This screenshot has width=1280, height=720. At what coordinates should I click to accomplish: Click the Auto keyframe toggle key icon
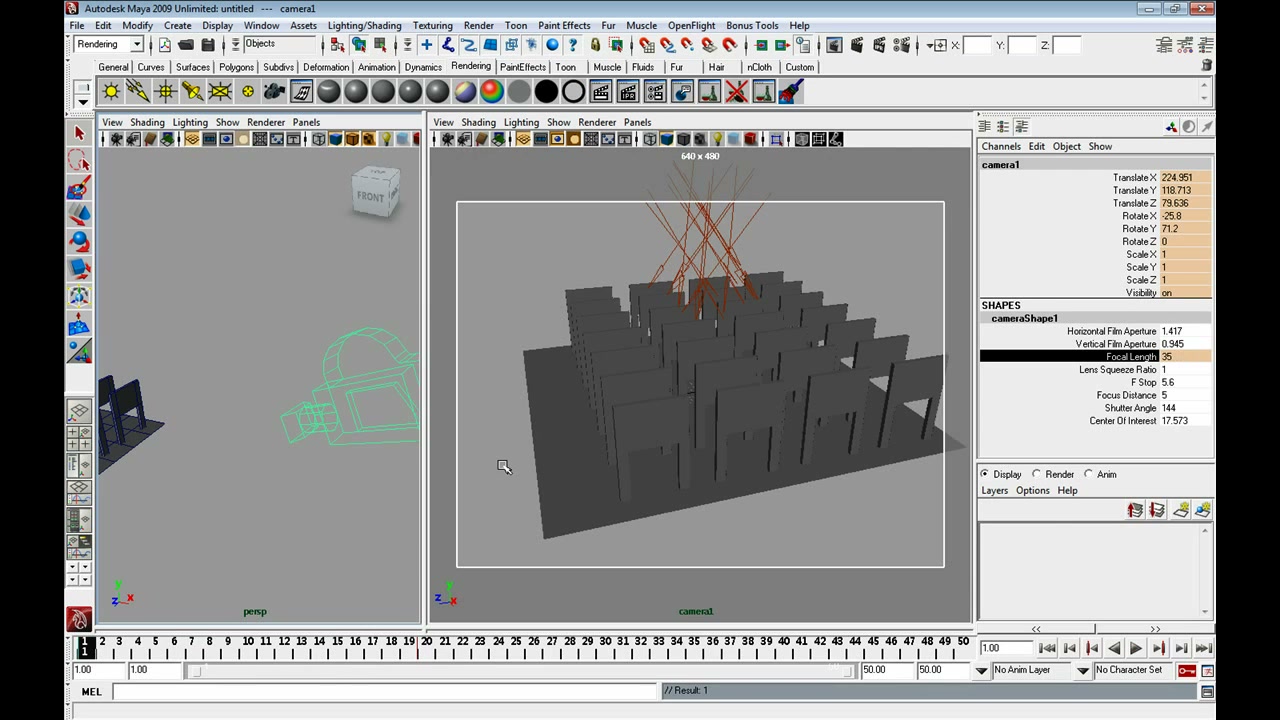click(x=1187, y=670)
